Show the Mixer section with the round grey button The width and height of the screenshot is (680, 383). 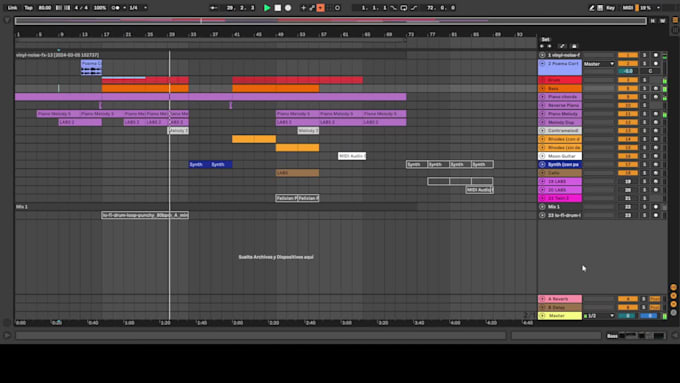point(673,312)
